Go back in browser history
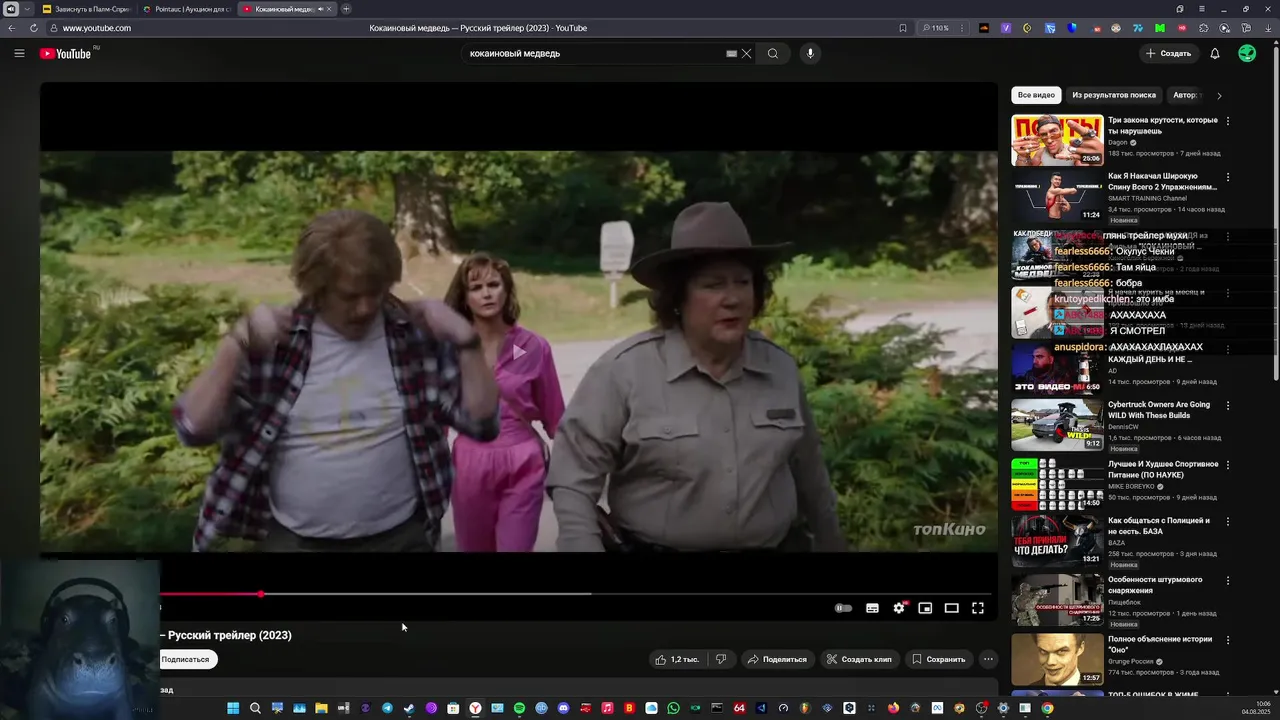 pos(11,28)
